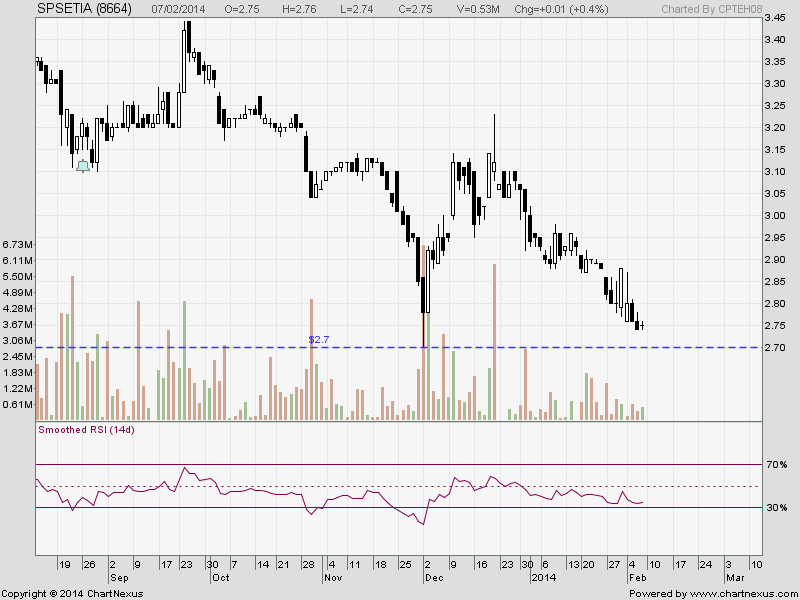
Task: Click the Nov month label on the time axis
Action: (333, 578)
